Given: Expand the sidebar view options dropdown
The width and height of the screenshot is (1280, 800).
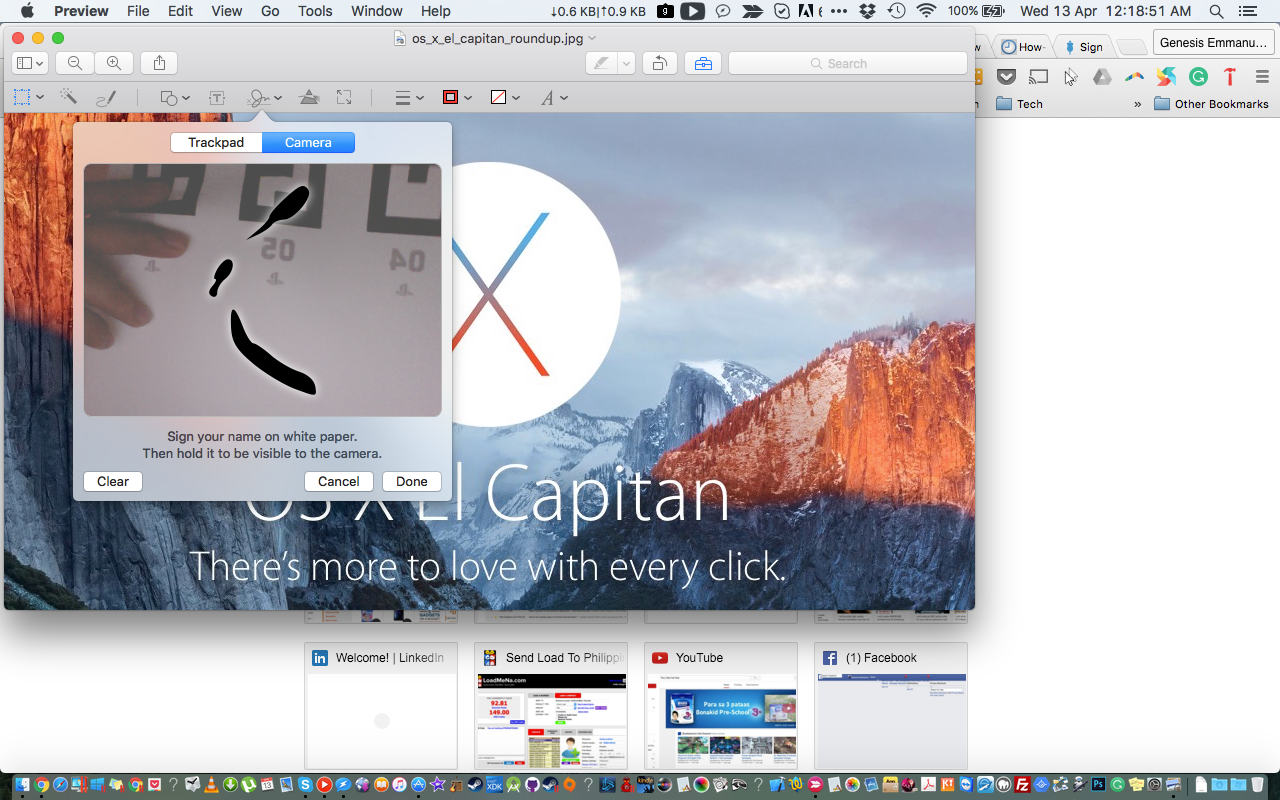Looking at the screenshot, I should pyautogui.click(x=29, y=63).
